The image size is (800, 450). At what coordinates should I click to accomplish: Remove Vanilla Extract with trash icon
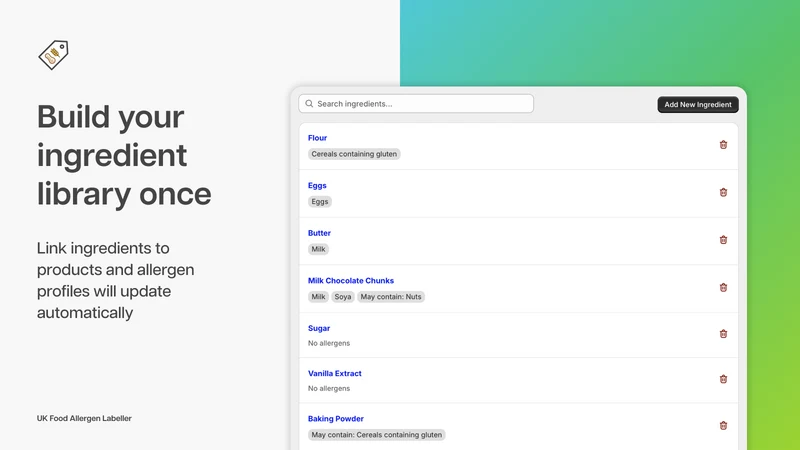pos(723,379)
